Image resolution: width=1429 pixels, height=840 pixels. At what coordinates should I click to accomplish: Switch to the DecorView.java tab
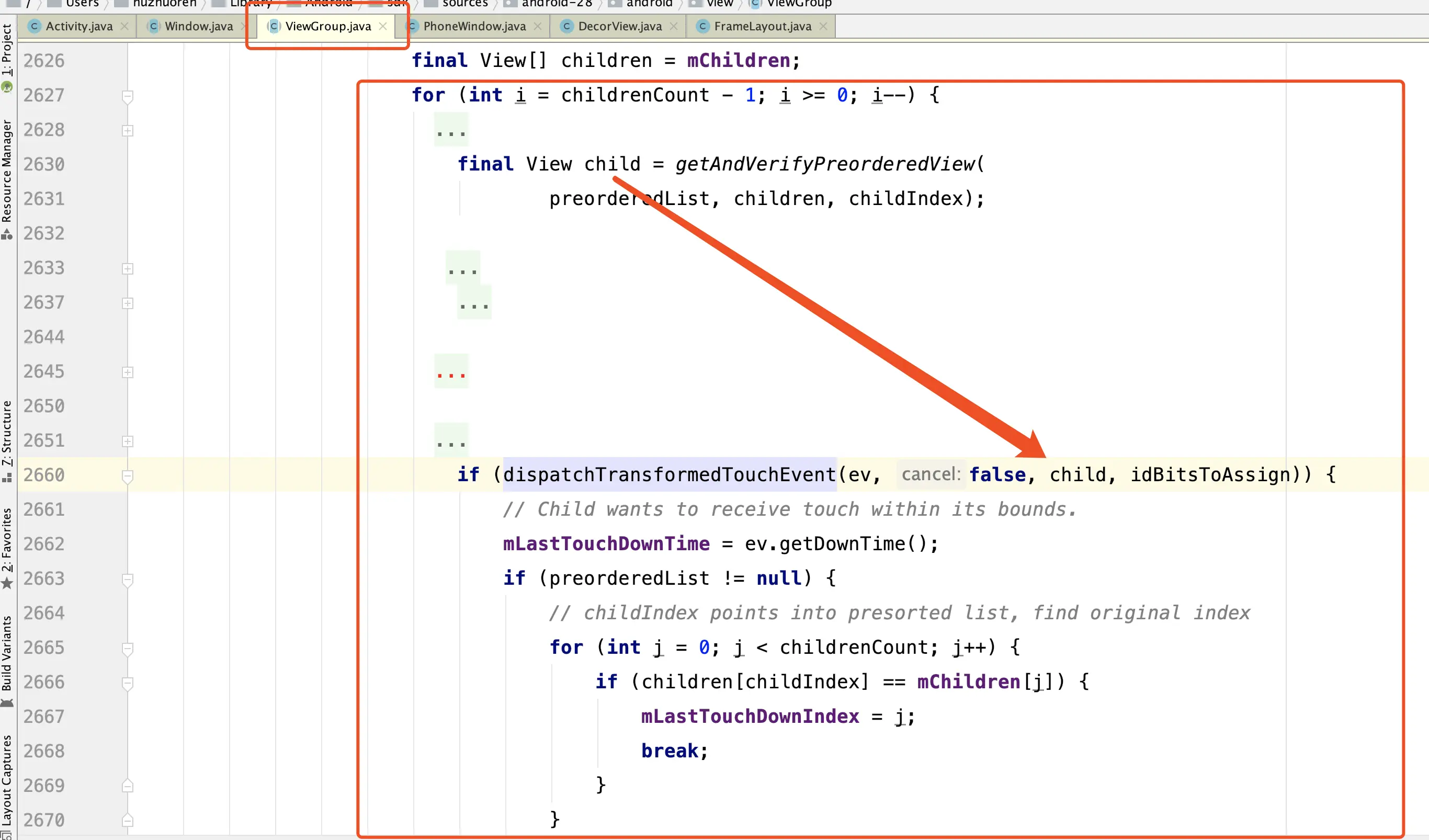pyautogui.click(x=619, y=26)
